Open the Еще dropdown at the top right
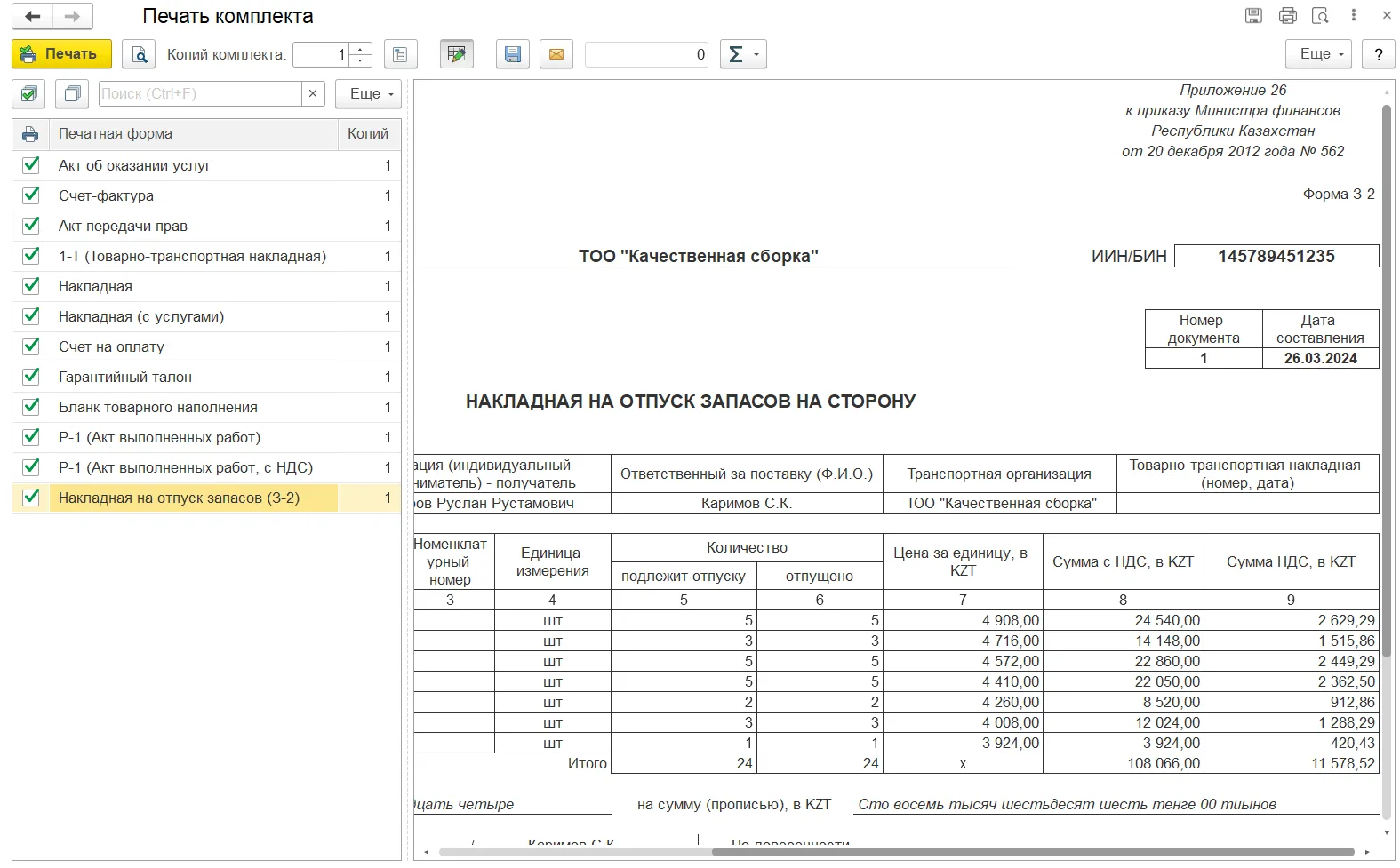 click(1318, 54)
